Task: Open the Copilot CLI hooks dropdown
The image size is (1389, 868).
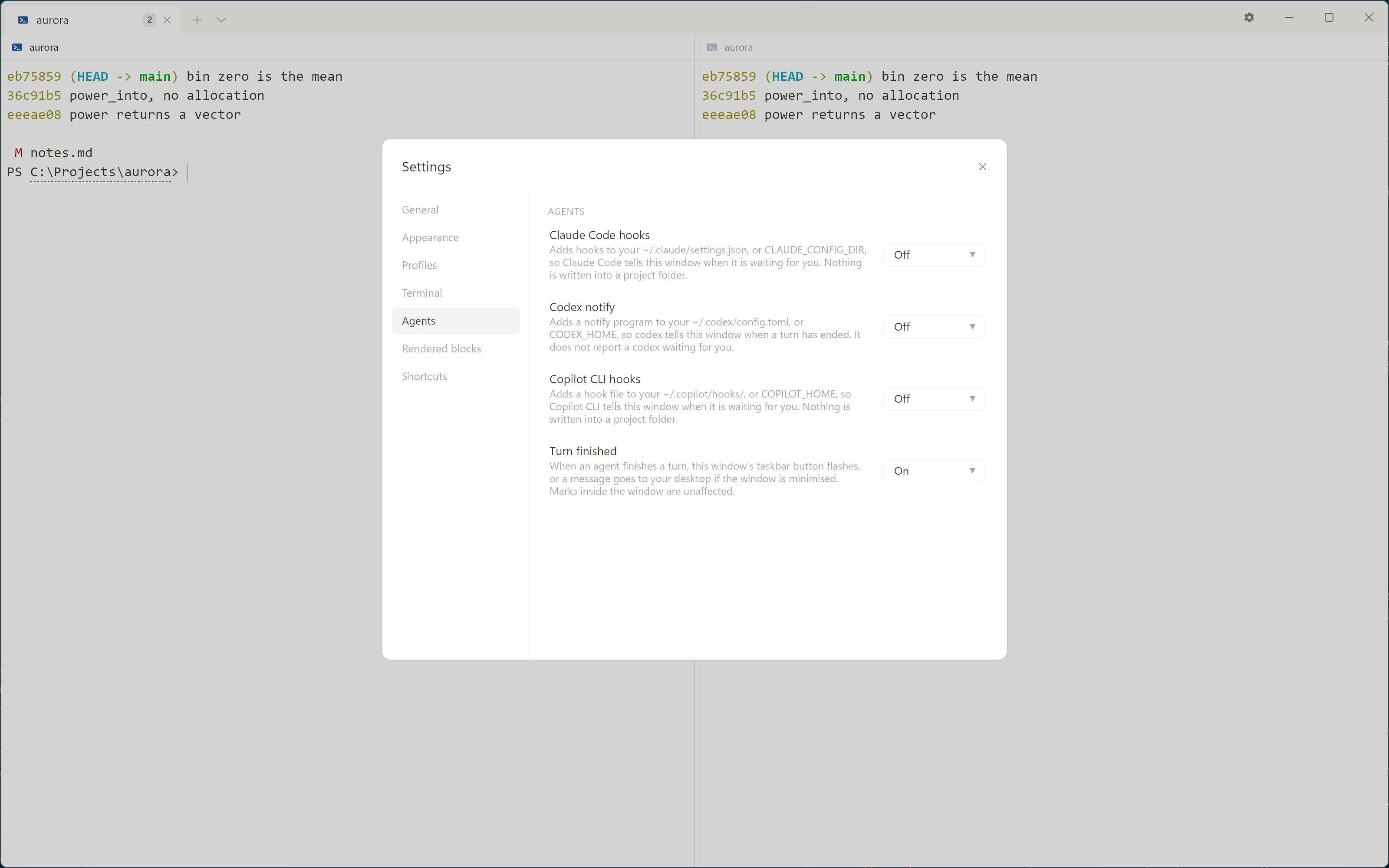Action: click(934, 399)
